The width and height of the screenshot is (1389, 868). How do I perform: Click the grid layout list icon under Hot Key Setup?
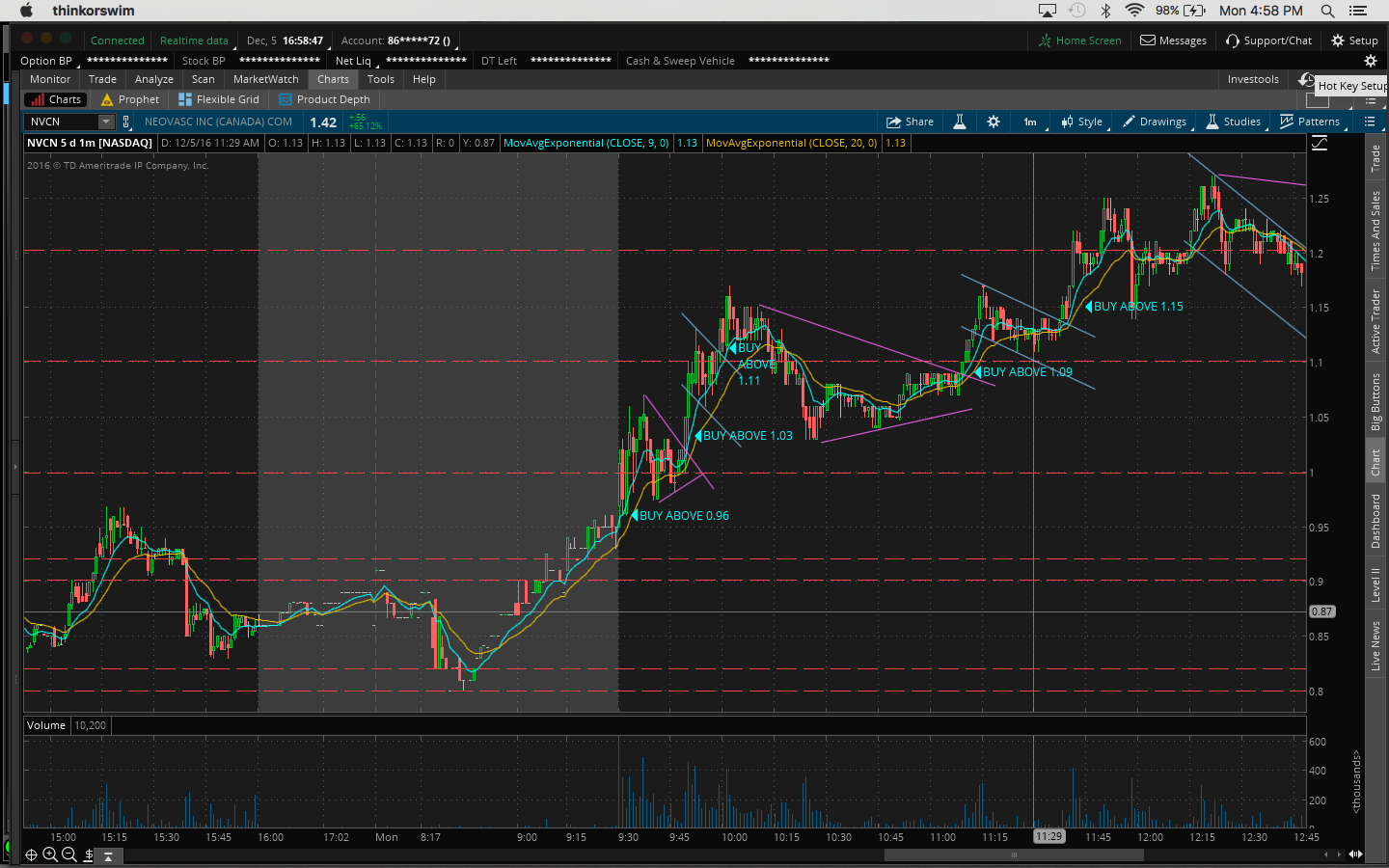click(x=1370, y=100)
